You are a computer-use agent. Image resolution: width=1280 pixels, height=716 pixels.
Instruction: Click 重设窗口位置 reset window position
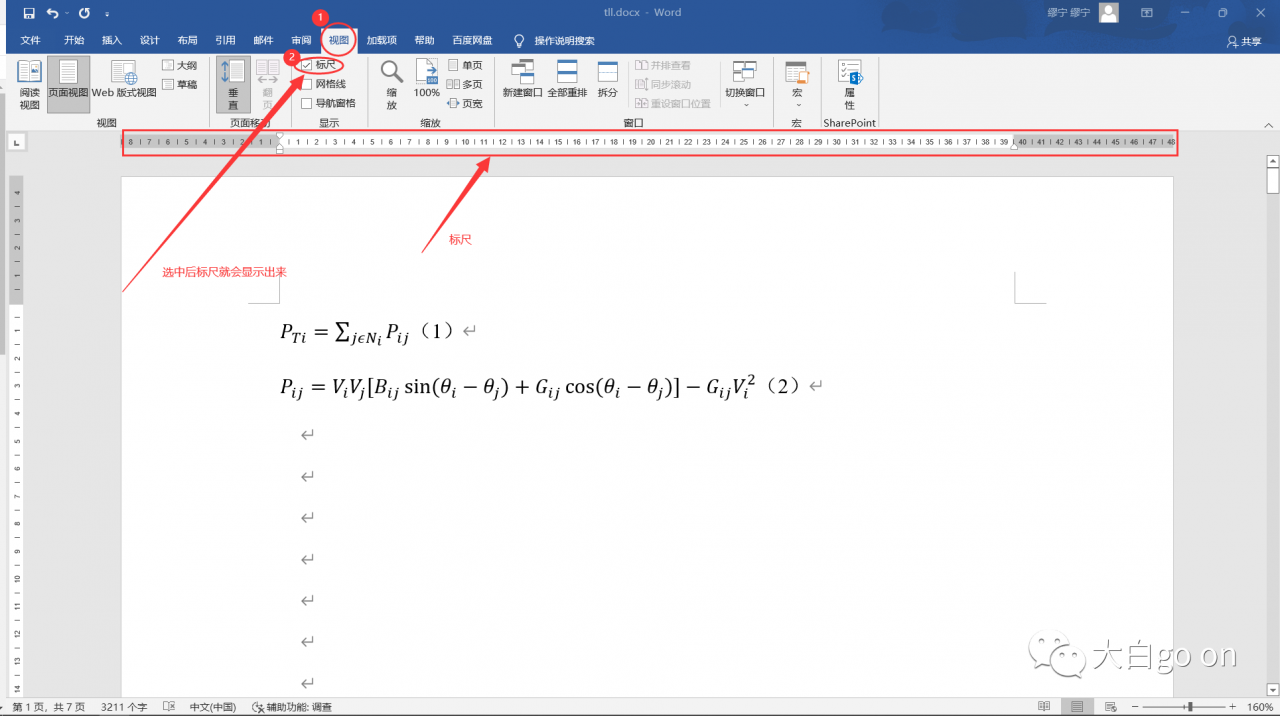click(x=673, y=103)
